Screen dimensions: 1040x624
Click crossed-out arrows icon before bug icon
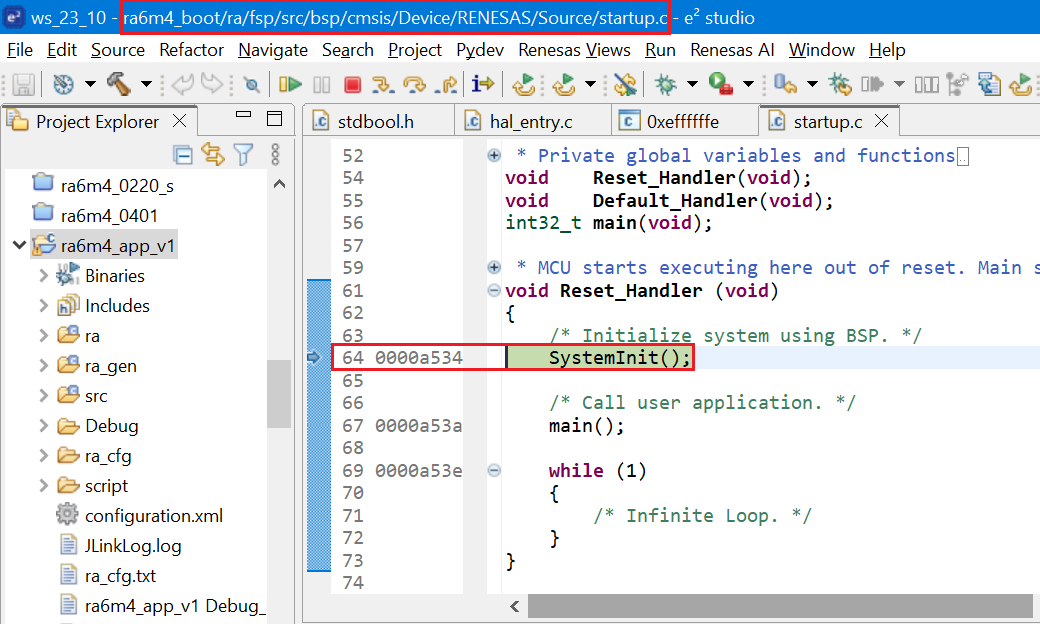[625, 84]
